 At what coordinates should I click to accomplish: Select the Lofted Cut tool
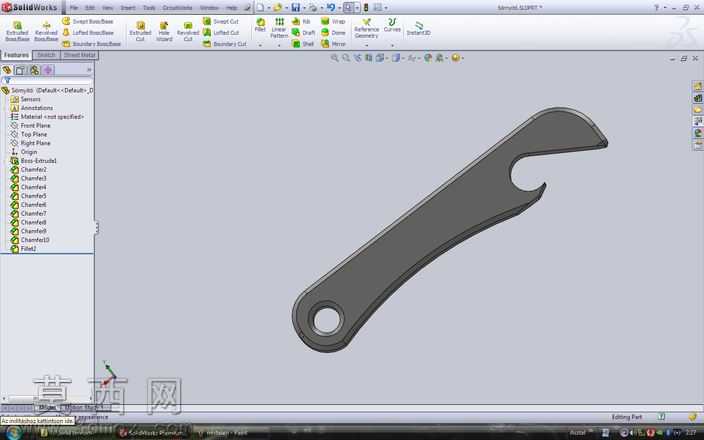tap(221, 32)
